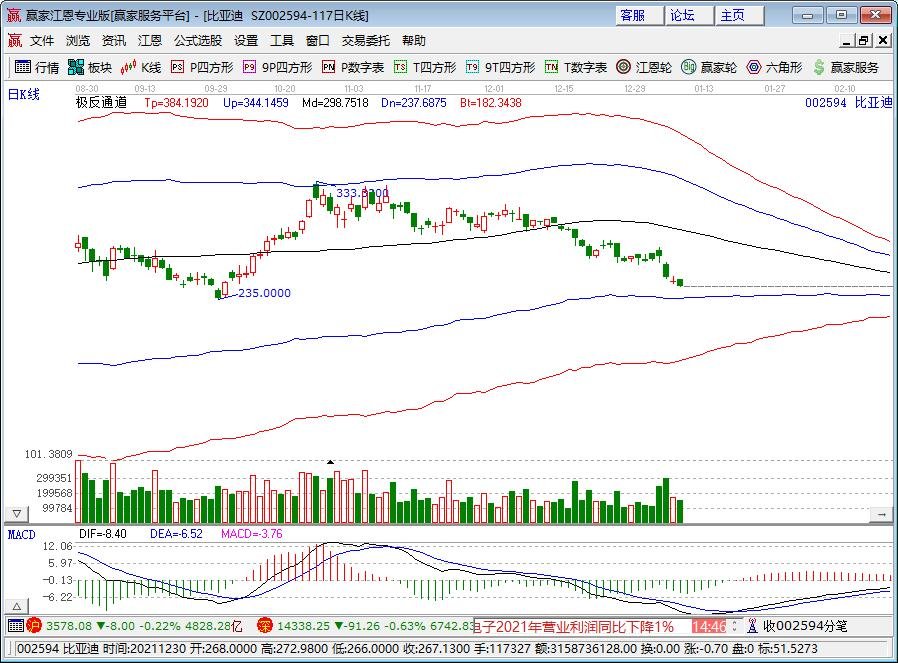Viewport: 898px width, 663px height.
Task: Click the 板块 blocks icon
Action: 76,67
